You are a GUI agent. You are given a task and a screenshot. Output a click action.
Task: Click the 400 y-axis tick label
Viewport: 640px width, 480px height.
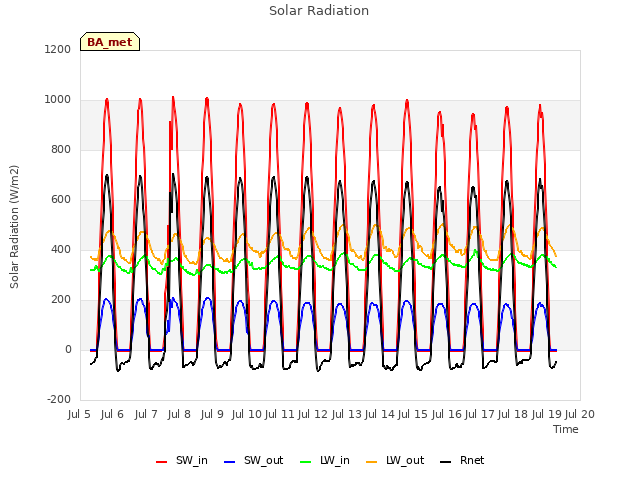point(61,249)
